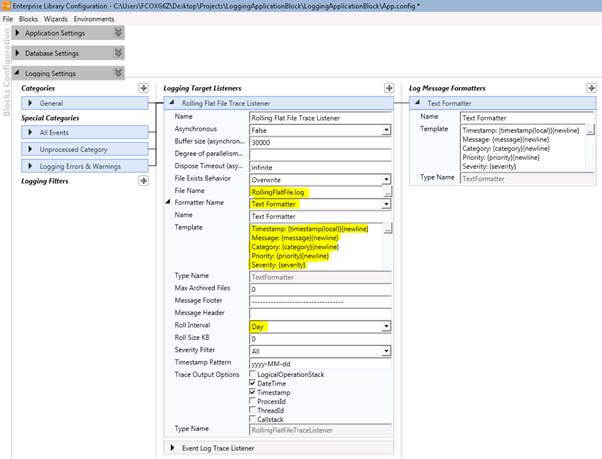Image resolution: width=602 pixels, height=459 pixels.
Task: Click the Logging Filters heading
Action: point(45,181)
